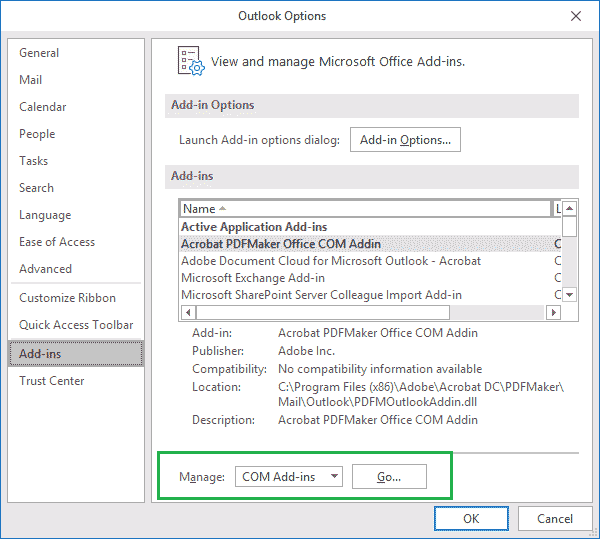Open Trust Center category
The width and height of the screenshot is (600, 539).
tap(76, 381)
